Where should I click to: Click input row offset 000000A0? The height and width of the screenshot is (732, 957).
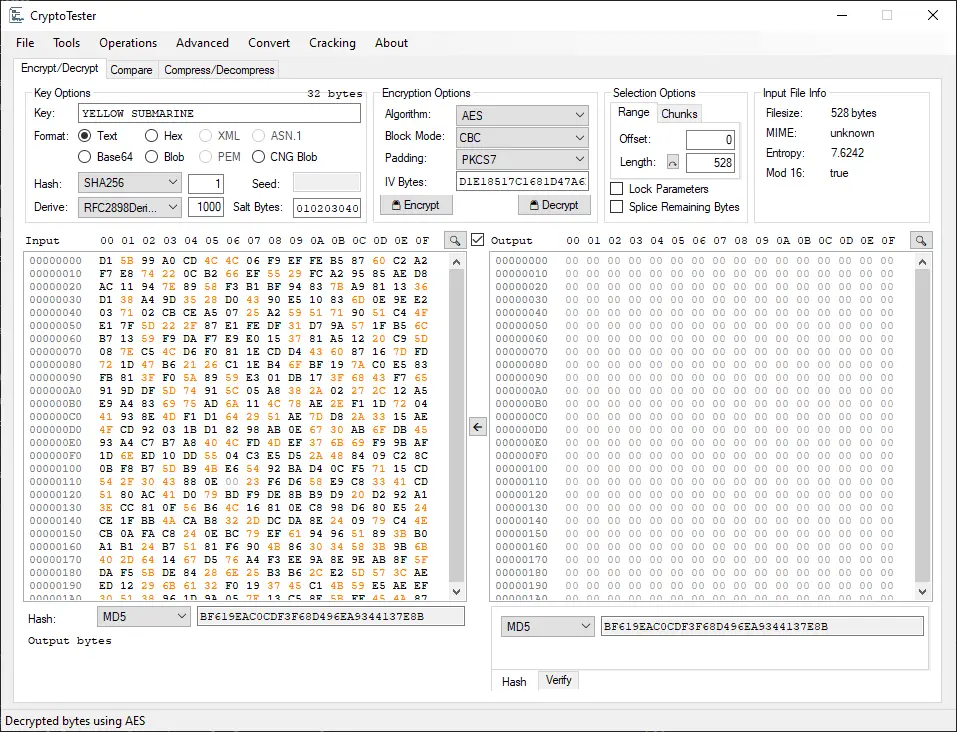[56, 391]
